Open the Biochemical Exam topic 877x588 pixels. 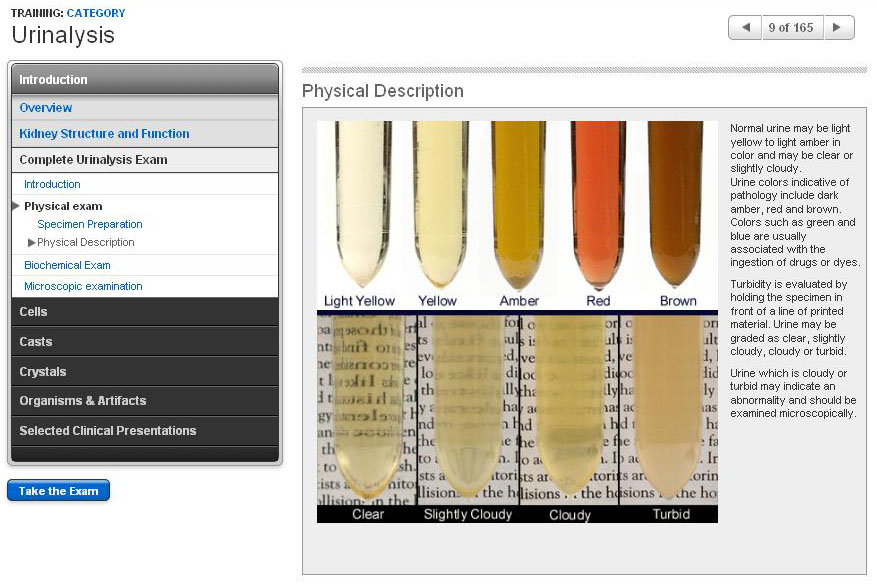[67, 265]
